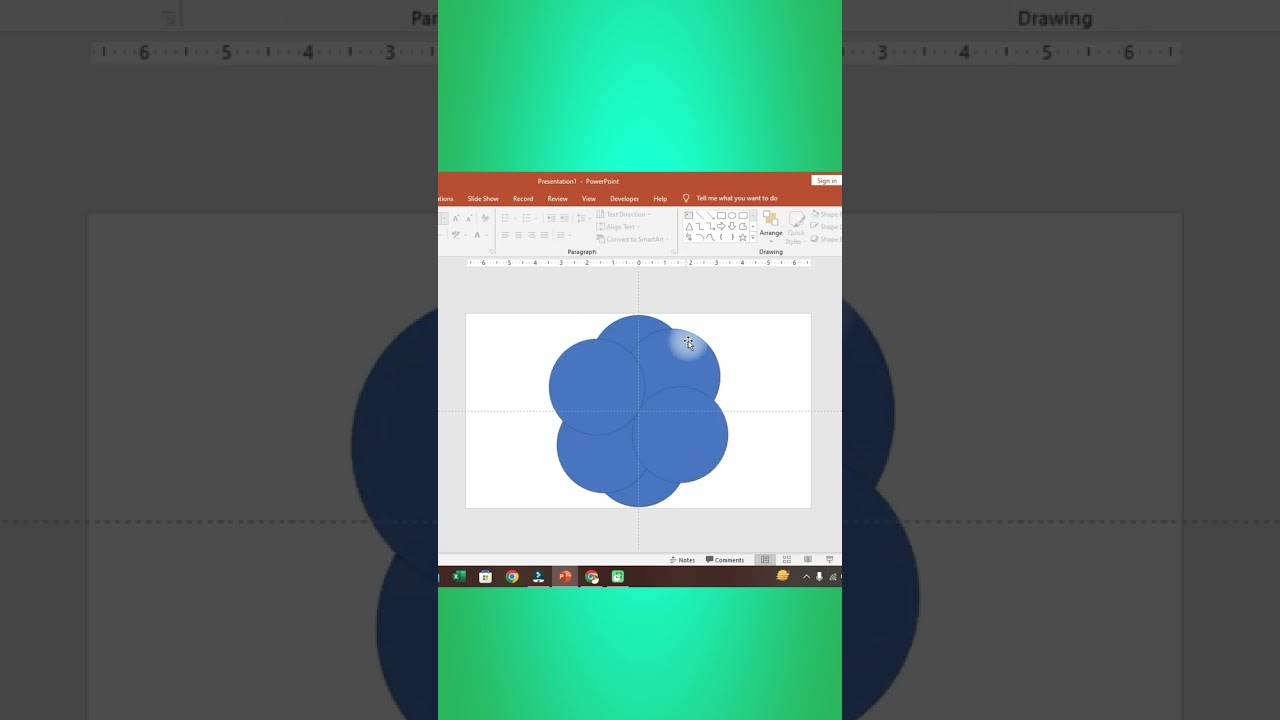The width and height of the screenshot is (1280, 720).
Task: Open the Help ribbon tab
Action: pyautogui.click(x=660, y=198)
